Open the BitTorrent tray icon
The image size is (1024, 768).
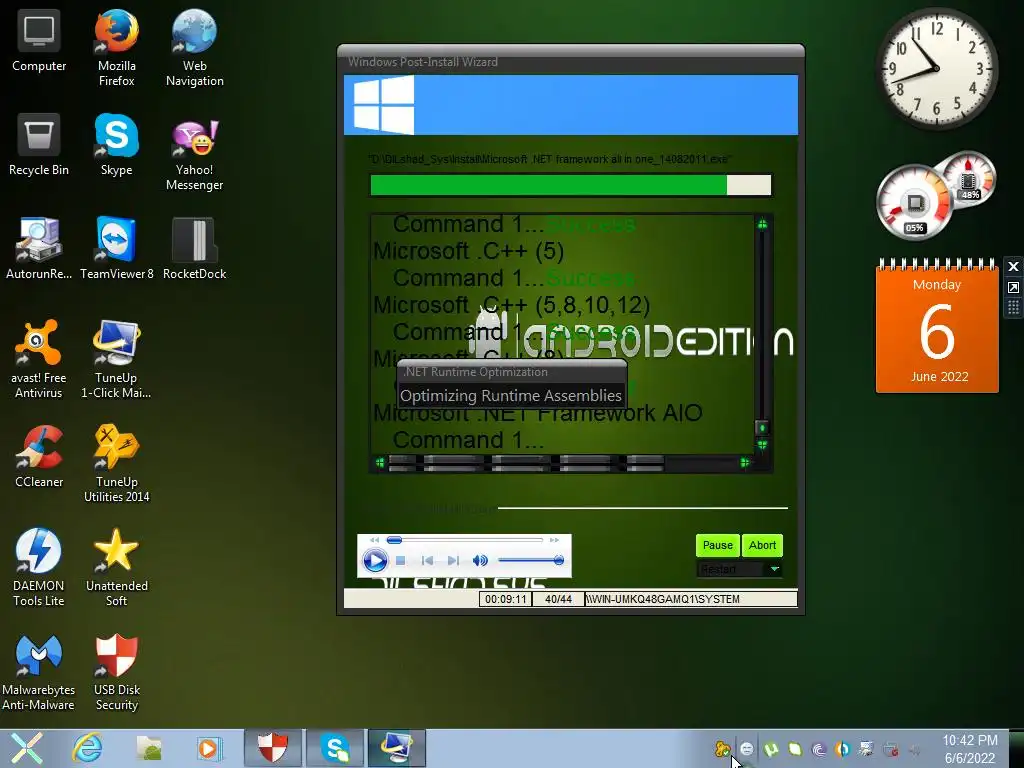(x=818, y=749)
